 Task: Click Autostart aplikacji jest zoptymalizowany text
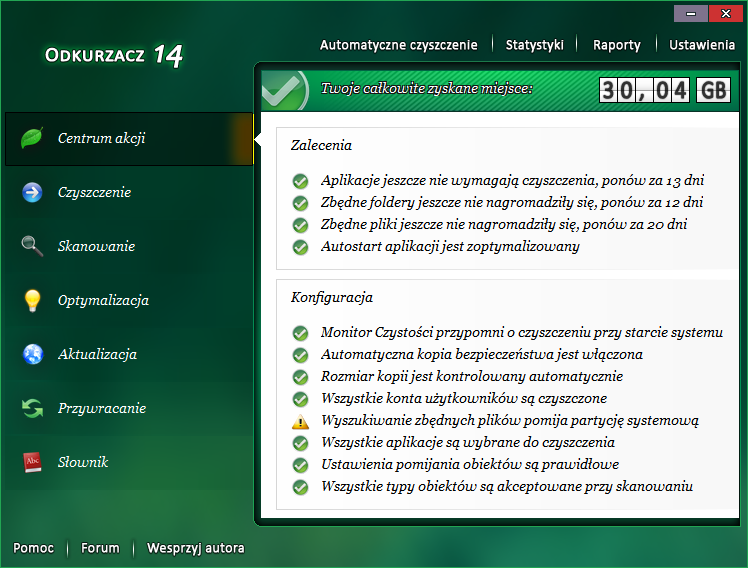pyautogui.click(x=450, y=247)
